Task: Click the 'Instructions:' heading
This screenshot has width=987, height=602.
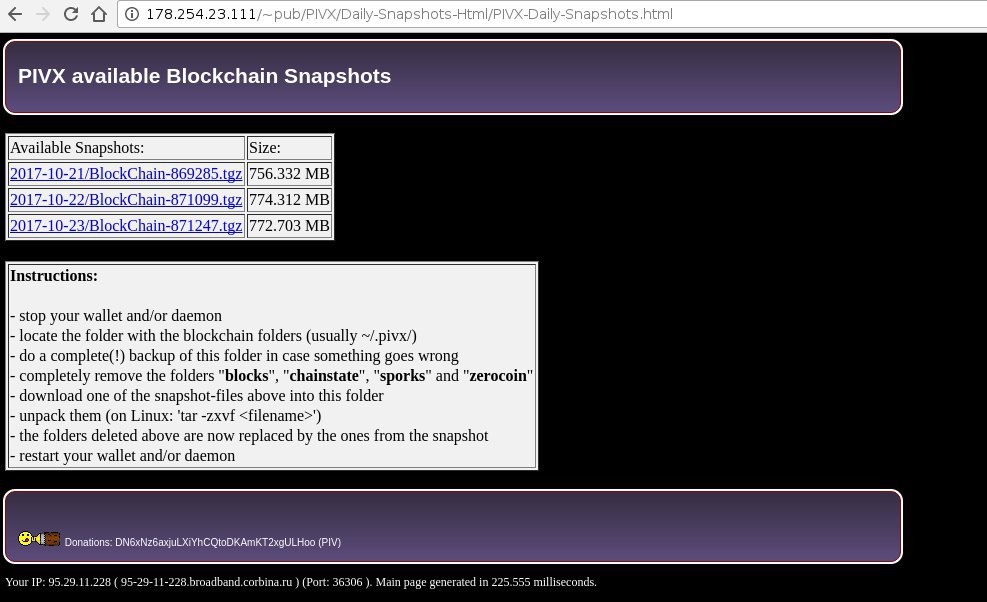Action: (x=54, y=276)
